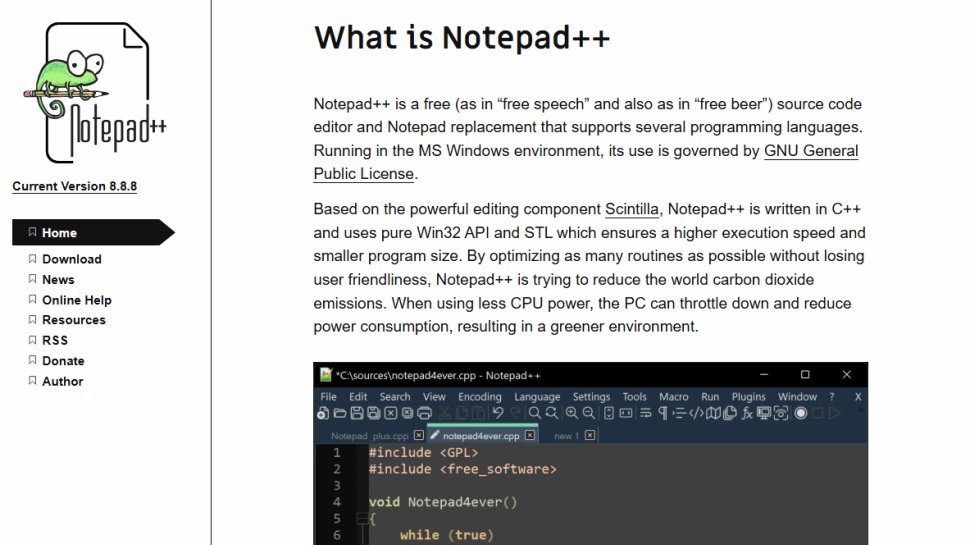Open the Author sidebar link

[62, 381]
